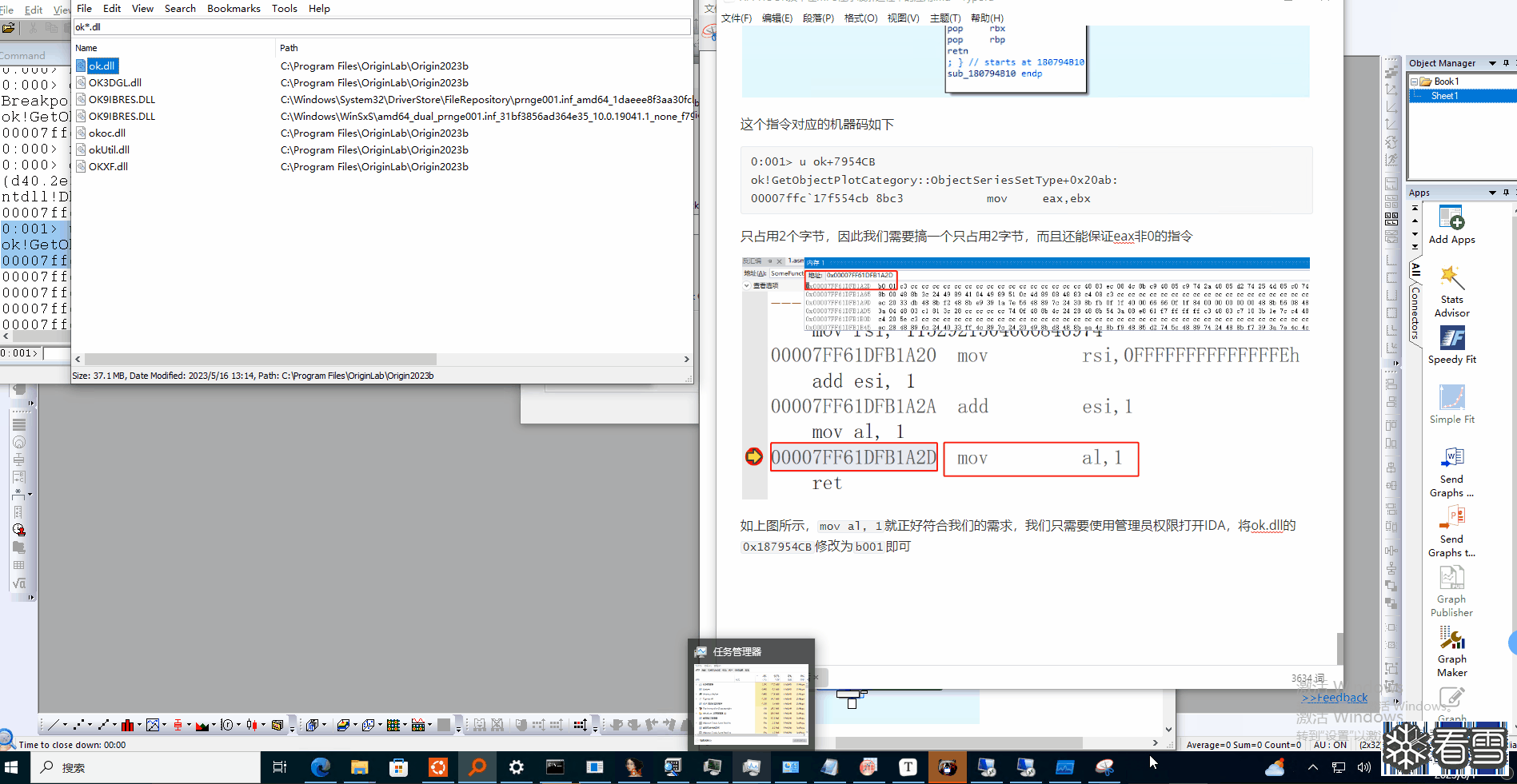Open Send Graphs to PowerPoint app
The height and width of the screenshot is (784, 1517).
point(1451,531)
